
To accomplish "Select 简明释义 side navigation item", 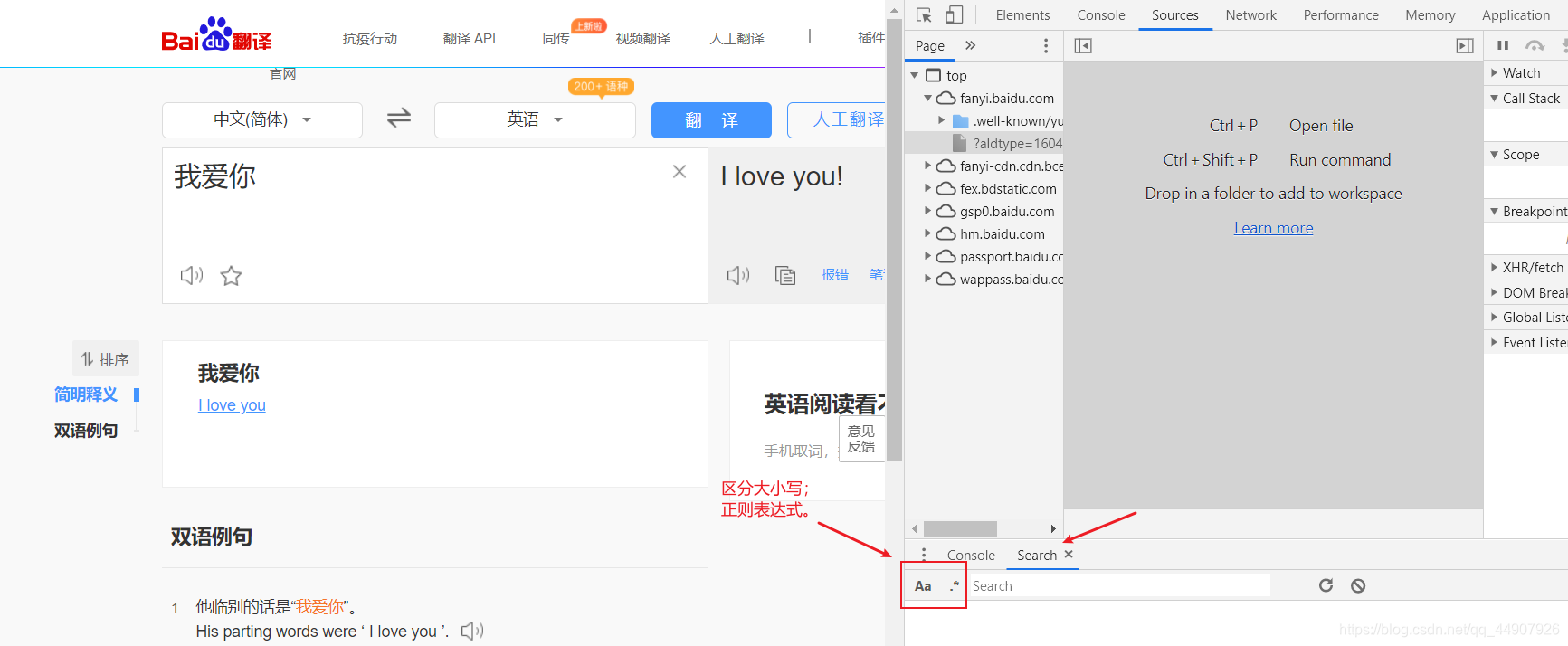I will (86, 394).
